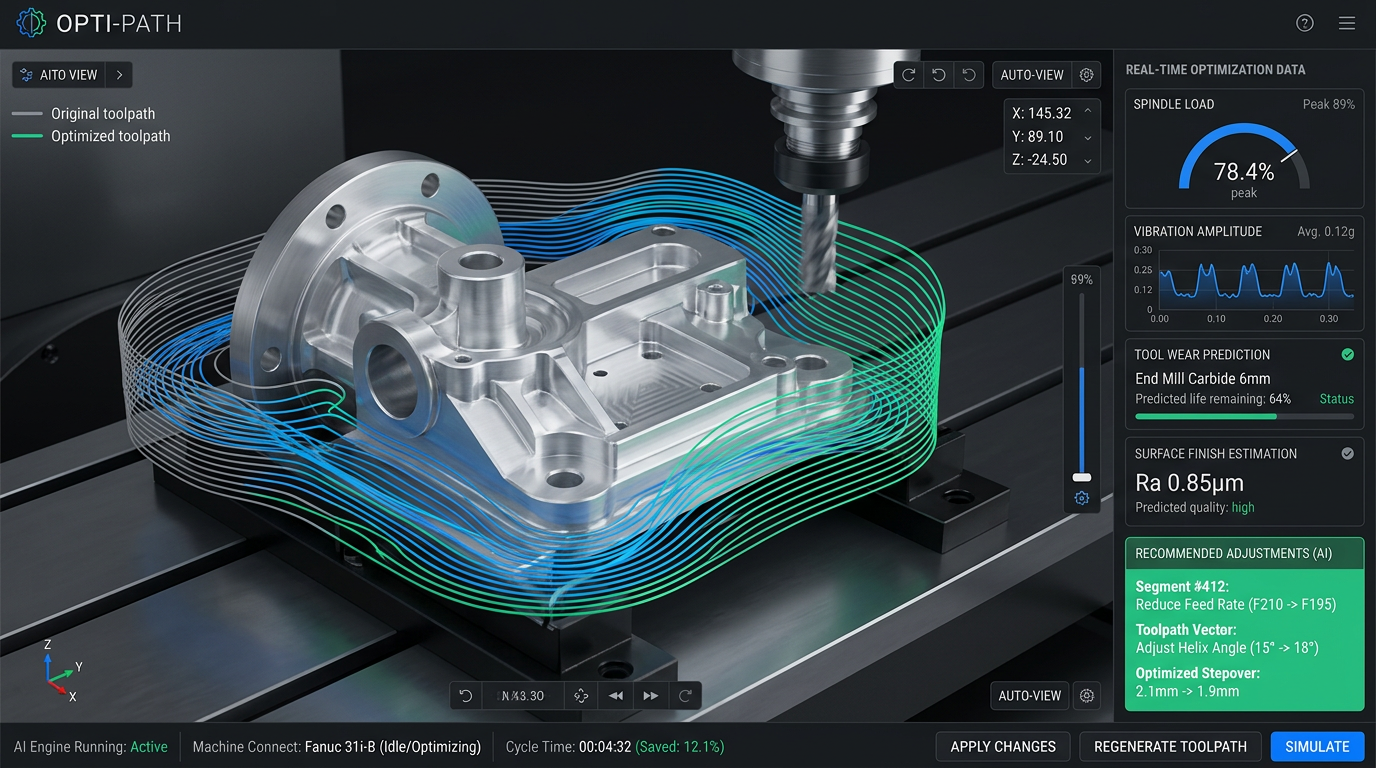Image resolution: width=1376 pixels, height=768 pixels.
Task: Click AUTO-VIEW button above the XYZ coordinates
Action: pos(1032,75)
